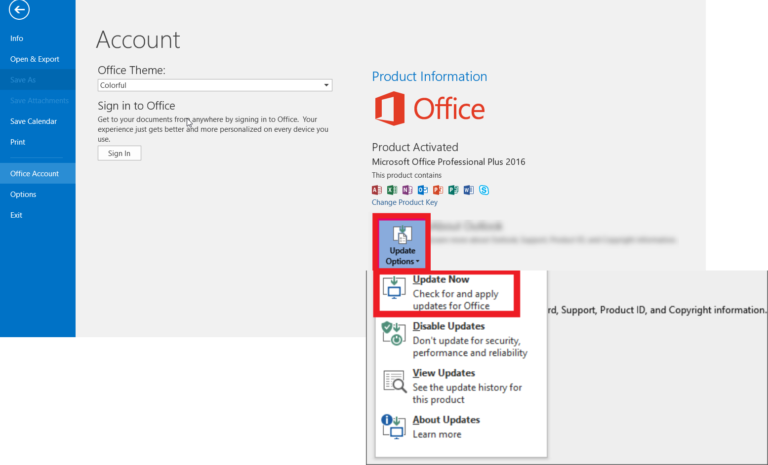Select Info in the left sidebar
Viewport: 768px width, 465px height.
(x=17, y=38)
